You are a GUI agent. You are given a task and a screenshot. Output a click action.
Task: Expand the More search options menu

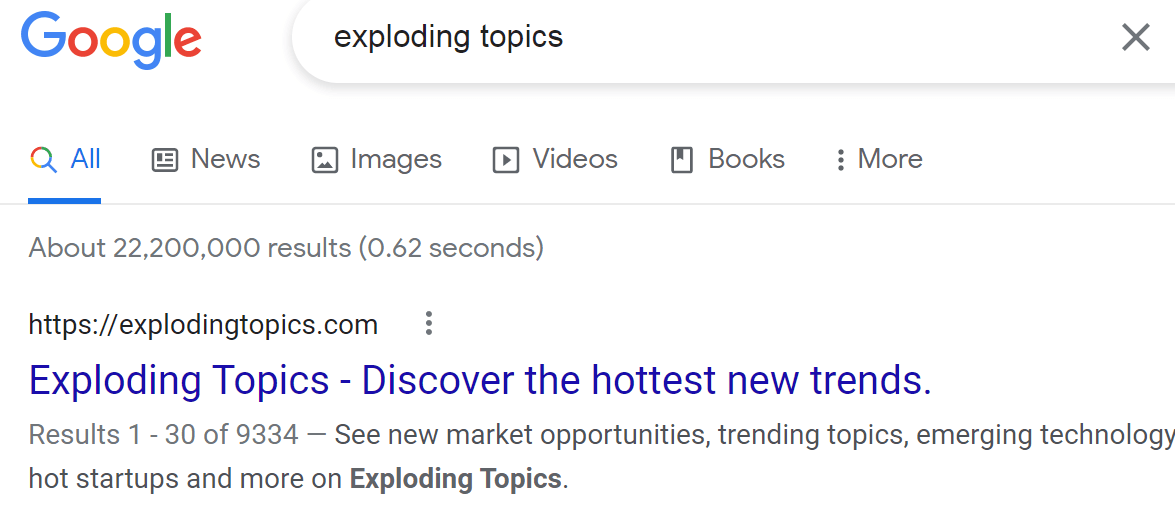point(879,159)
